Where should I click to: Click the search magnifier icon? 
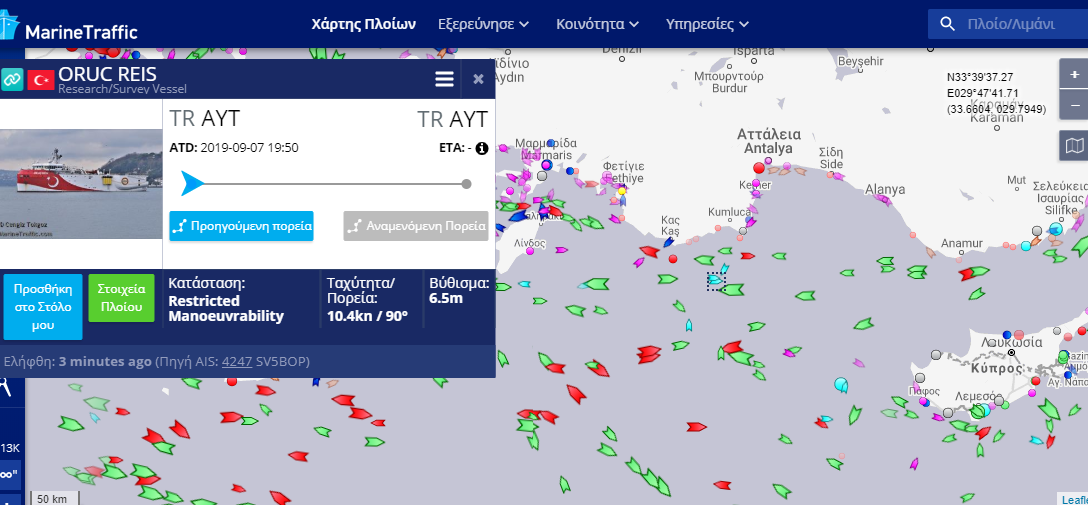tap(947, 24)
